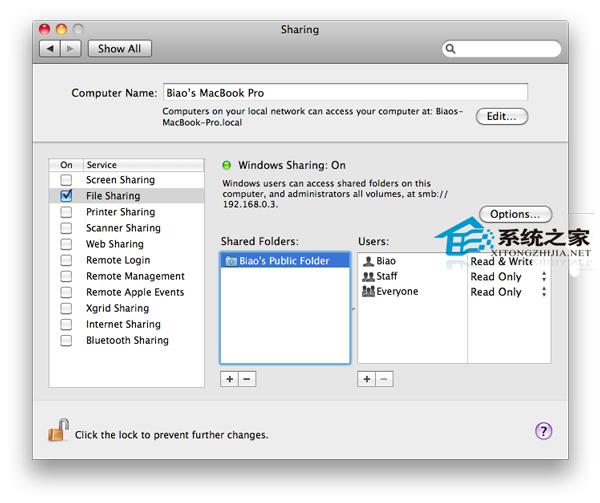This screenshot has width=600, height=503.
Task: Remove selected shared folder with minus button
Action: 247,379
